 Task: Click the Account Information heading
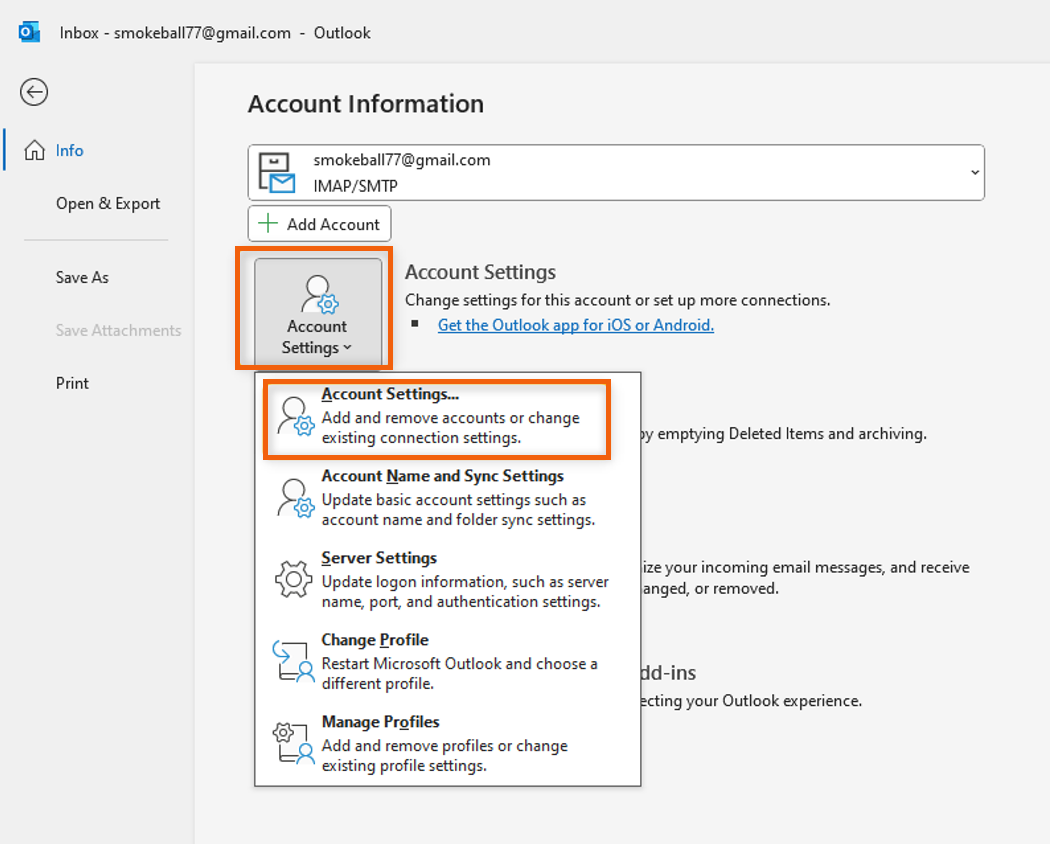coord(366,104)
